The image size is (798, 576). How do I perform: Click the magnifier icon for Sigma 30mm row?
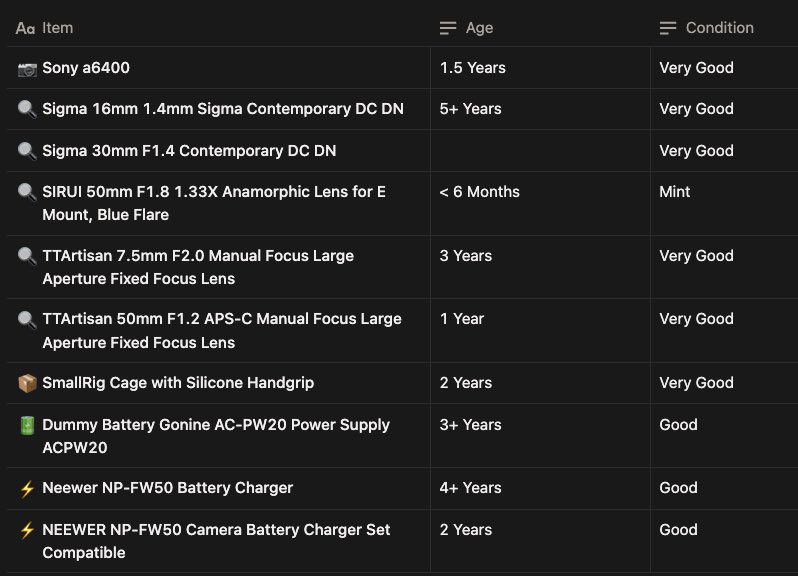pyautogui.click(x=27, y=151)
